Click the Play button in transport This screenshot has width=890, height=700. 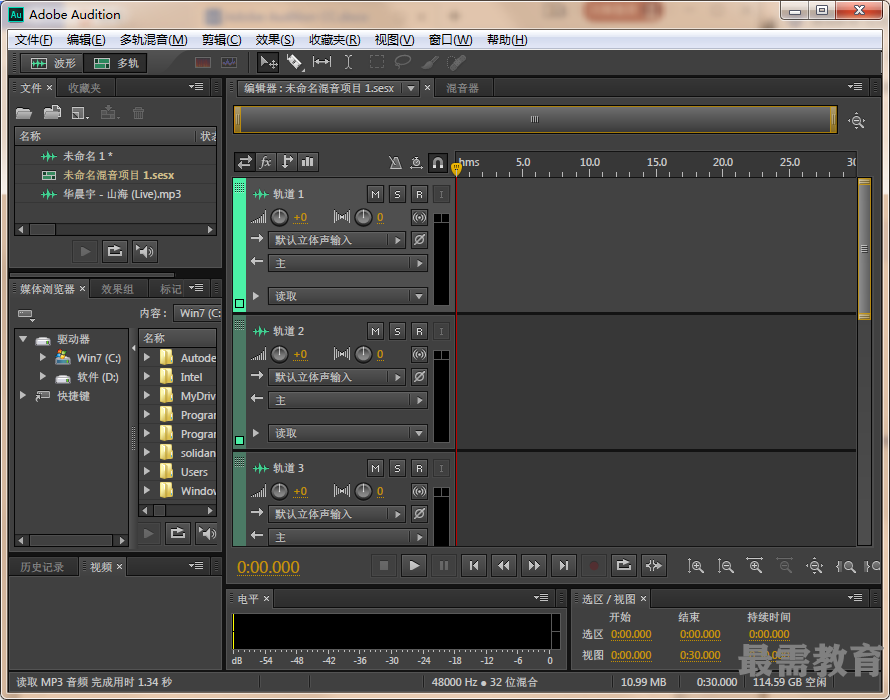[414, 565]
